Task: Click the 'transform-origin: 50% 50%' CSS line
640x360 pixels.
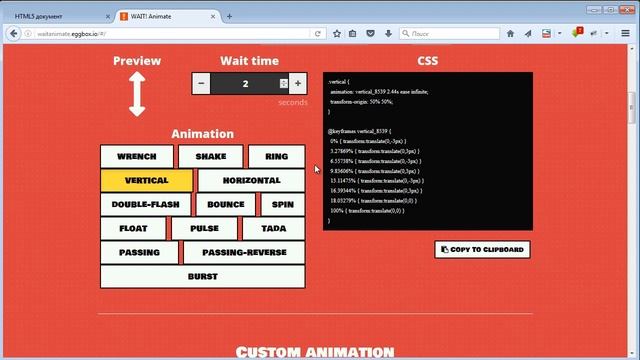Action: point(362,102)
